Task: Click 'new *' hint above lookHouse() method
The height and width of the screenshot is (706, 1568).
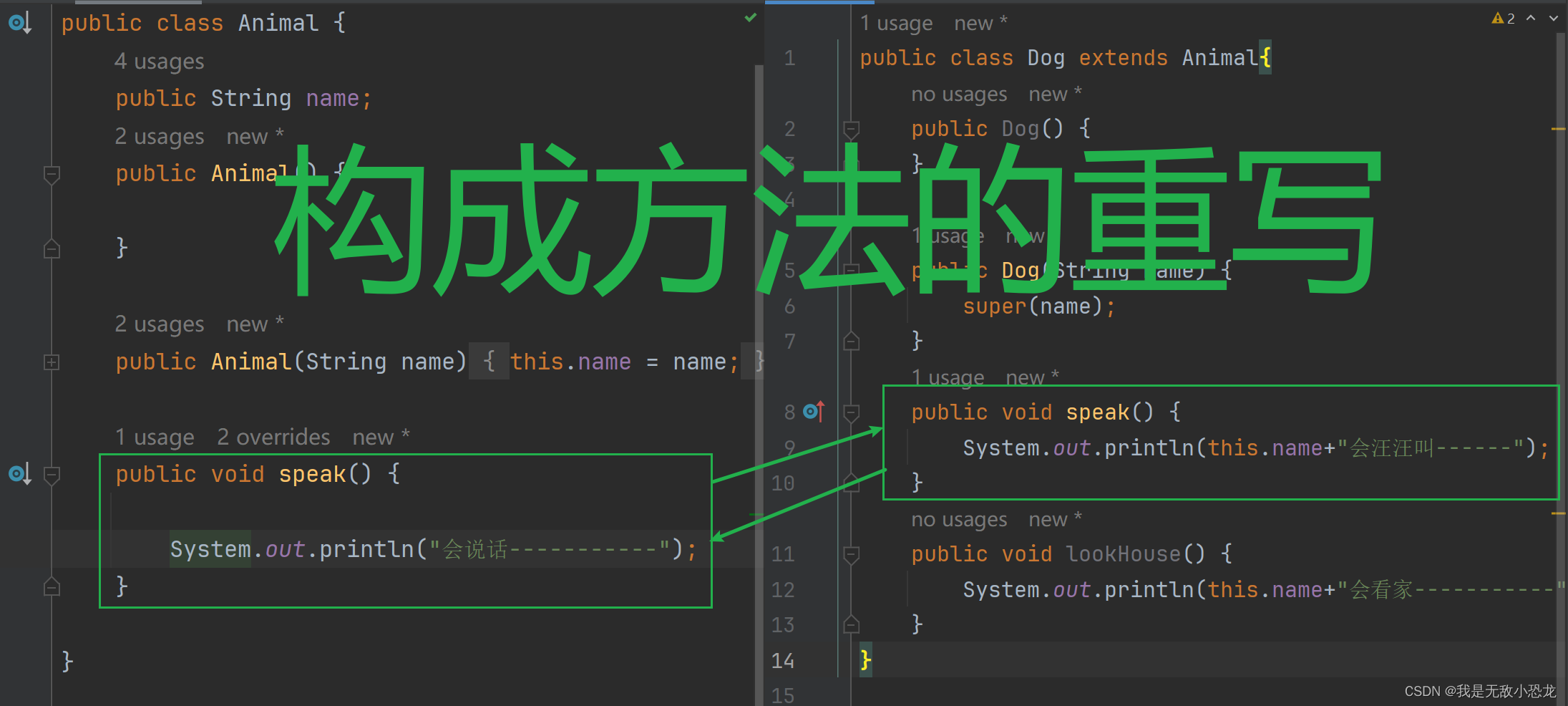Action: tap(1055, 520)
